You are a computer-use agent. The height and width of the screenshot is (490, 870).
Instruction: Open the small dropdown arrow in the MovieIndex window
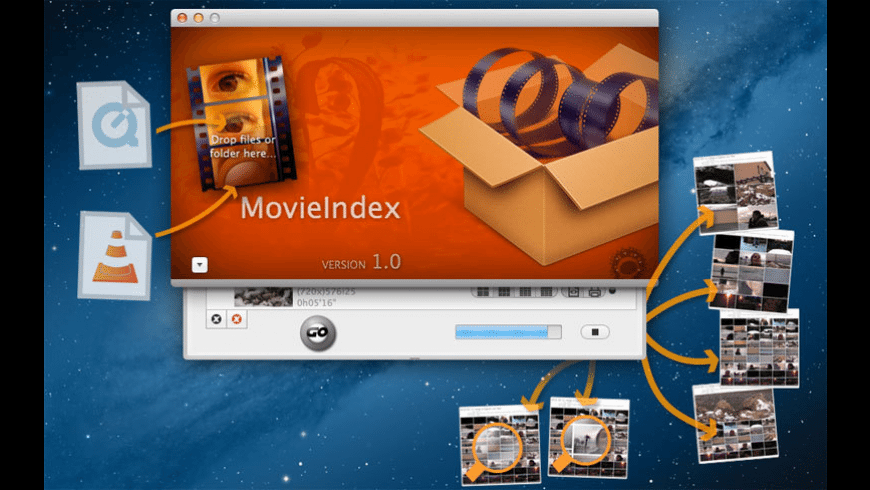200,265
